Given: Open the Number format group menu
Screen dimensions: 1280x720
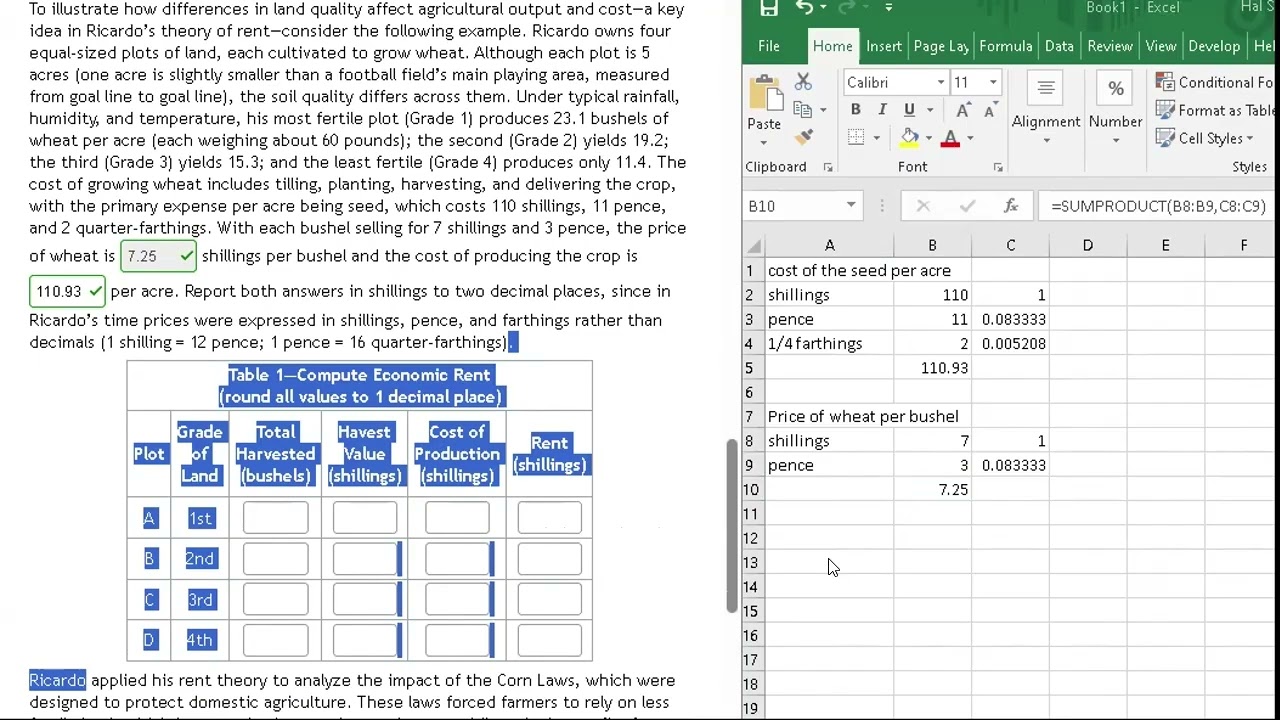Looking at the screenshot, I should (x=1115, y=110).
